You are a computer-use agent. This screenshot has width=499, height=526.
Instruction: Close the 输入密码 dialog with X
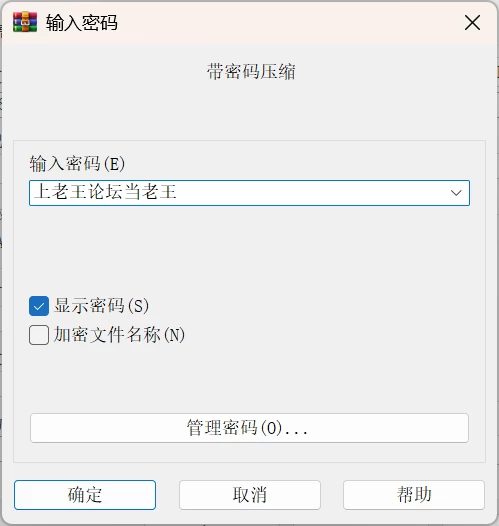point(472,23)
